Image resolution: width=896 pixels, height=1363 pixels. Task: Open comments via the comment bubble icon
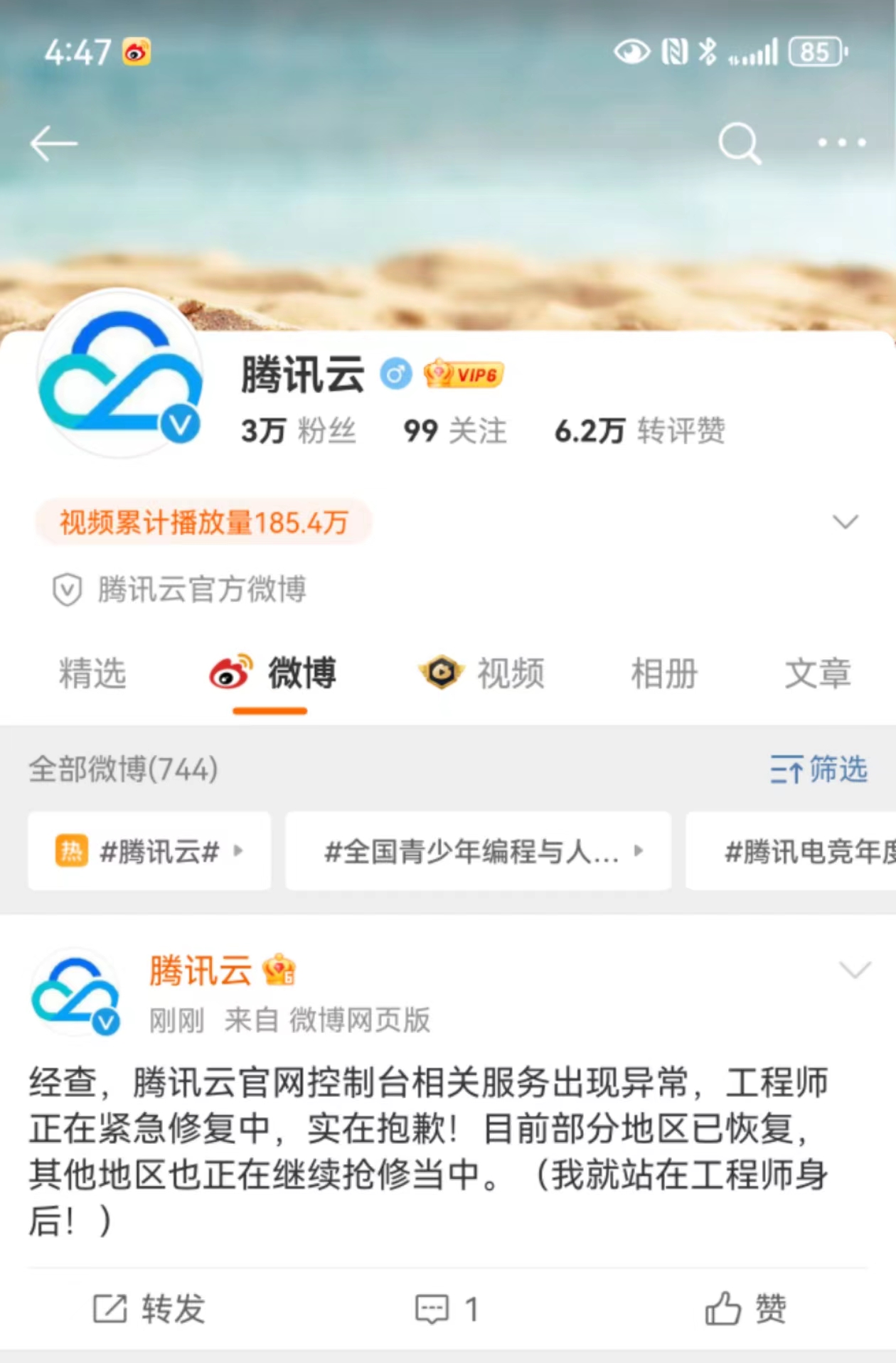[432, 1309]
